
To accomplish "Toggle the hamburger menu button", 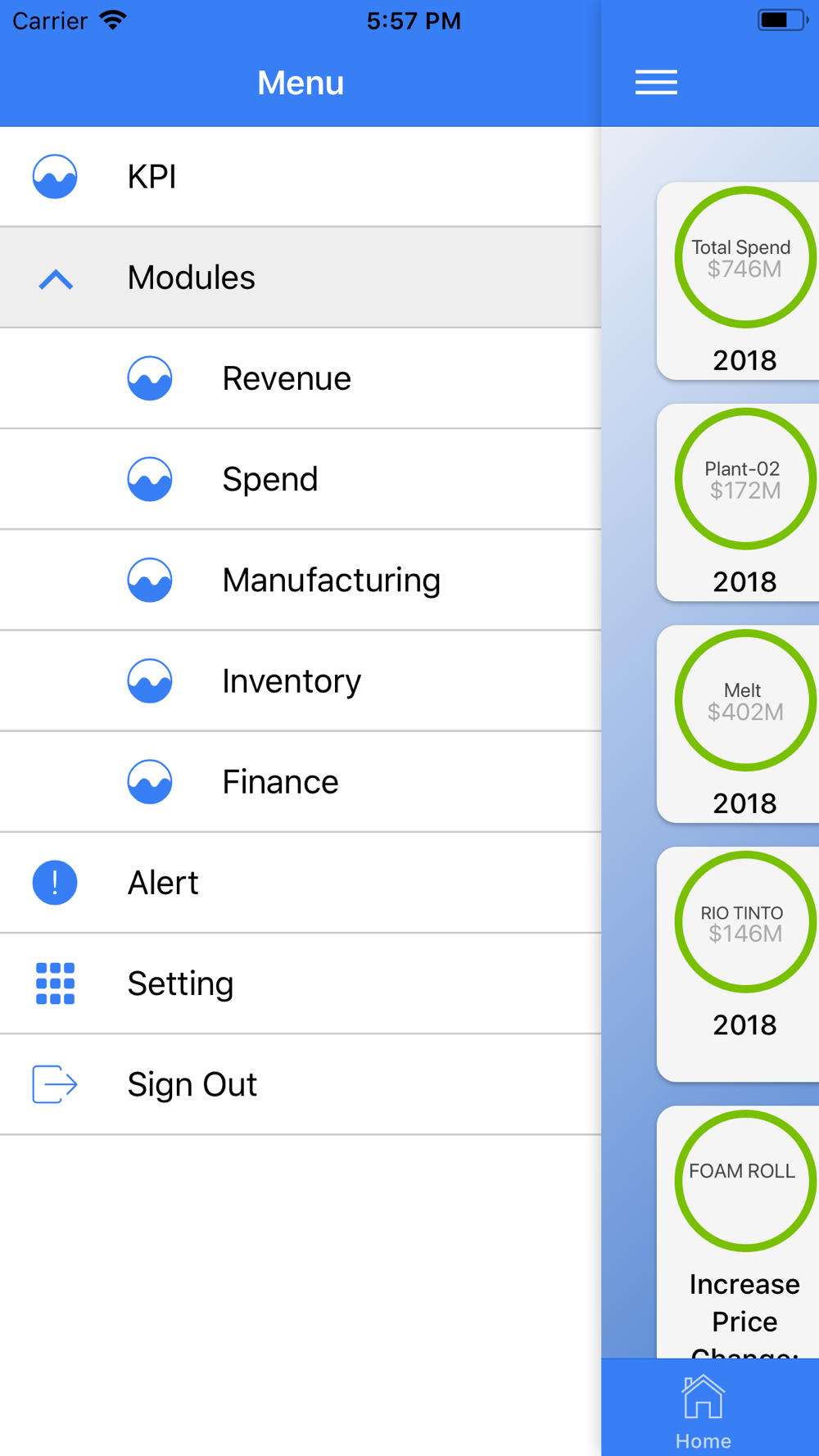I will point(656,82).
